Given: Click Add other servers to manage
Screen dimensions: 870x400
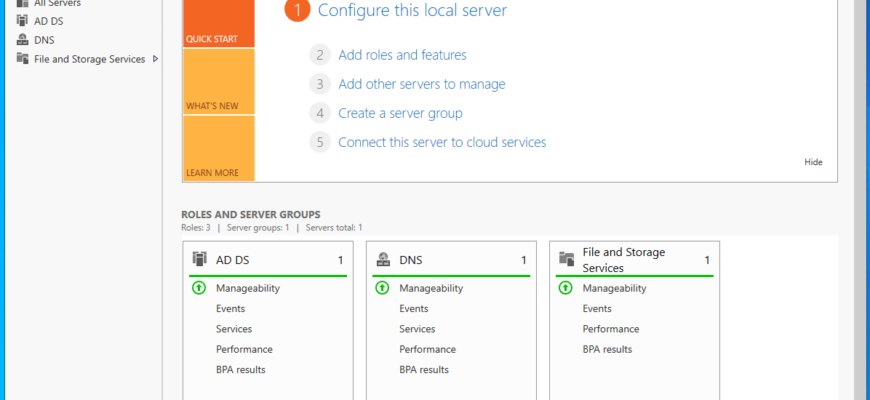Looking at the screenshot, I should point(422,84).
